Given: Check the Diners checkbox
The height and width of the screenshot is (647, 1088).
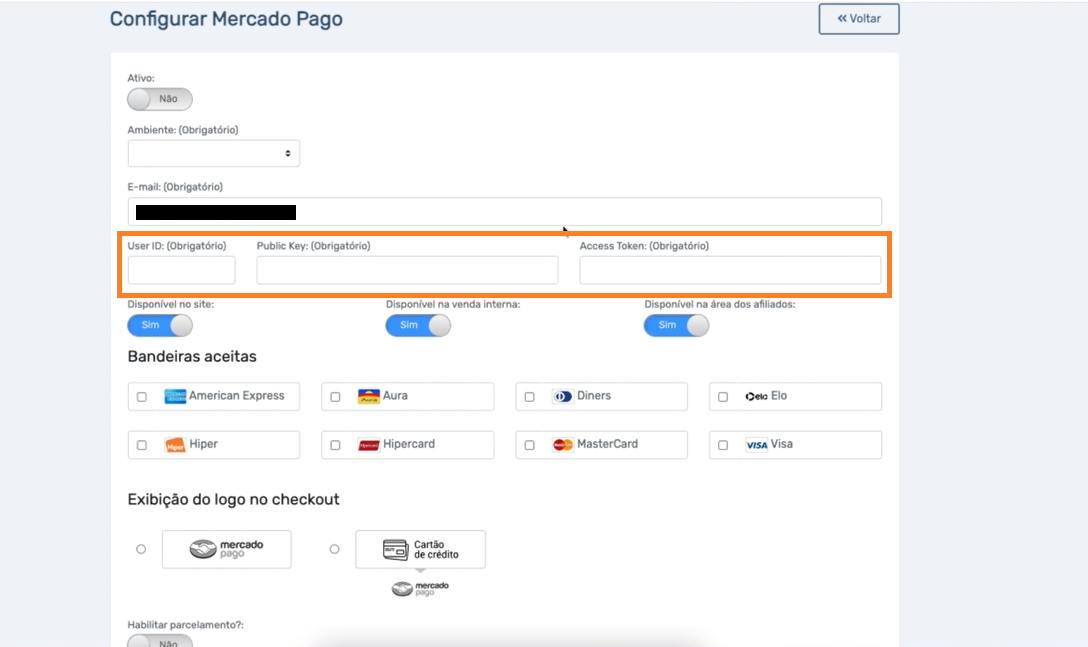Looking at the screenshot, I should coord(529,397).
